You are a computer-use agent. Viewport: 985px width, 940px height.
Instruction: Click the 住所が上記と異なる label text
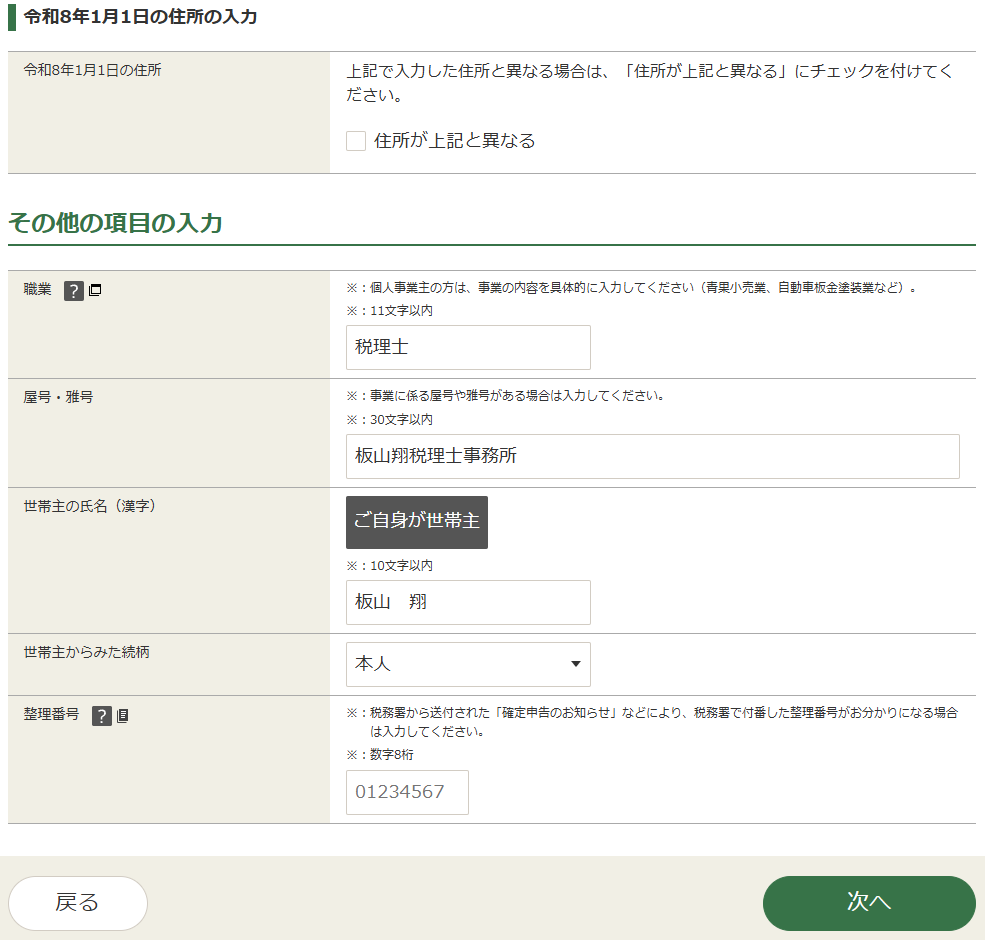pos(454,141)
